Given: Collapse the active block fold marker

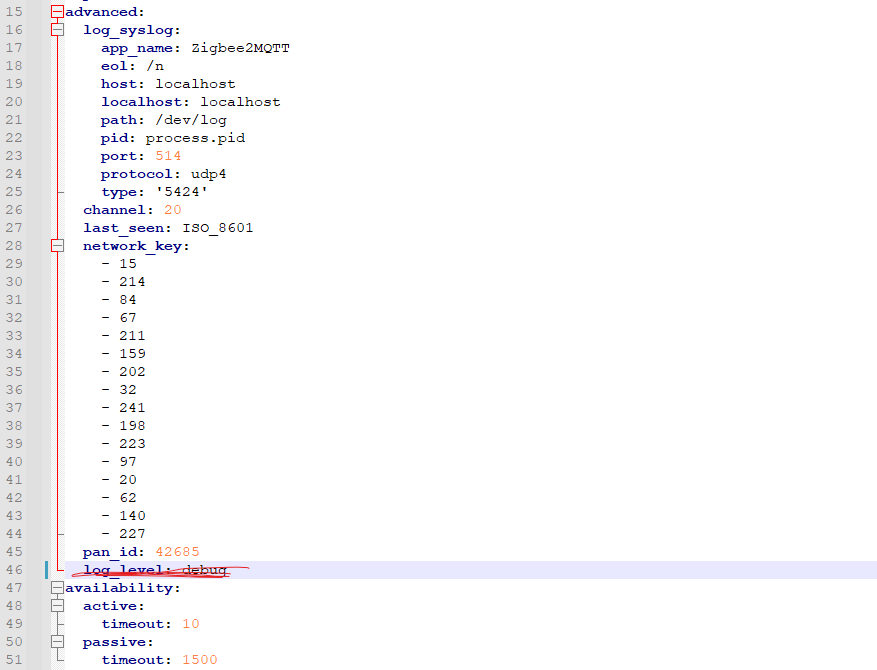Looking at the screenshot, I should click(57, 606).
